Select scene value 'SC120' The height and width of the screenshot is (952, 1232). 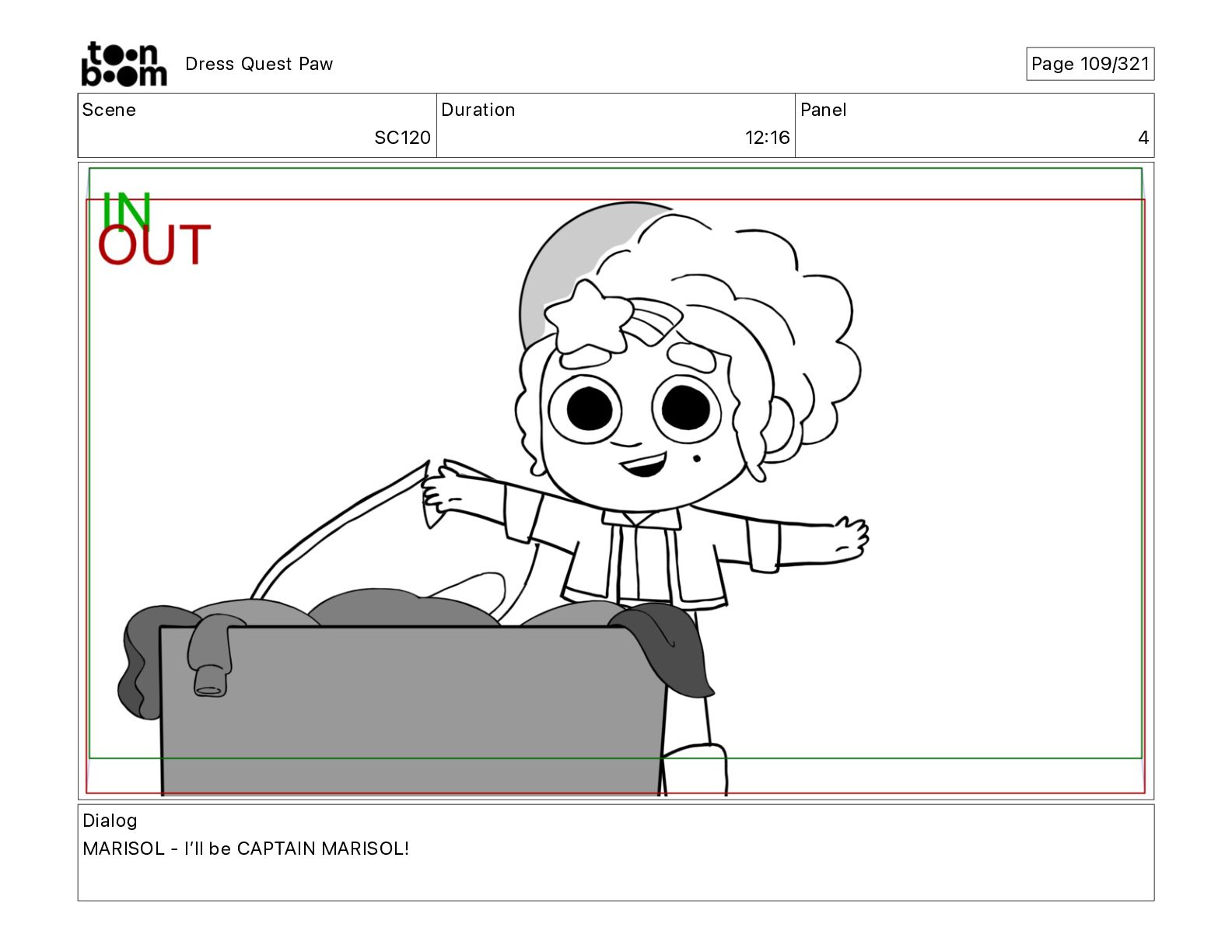tap(402, 138)
